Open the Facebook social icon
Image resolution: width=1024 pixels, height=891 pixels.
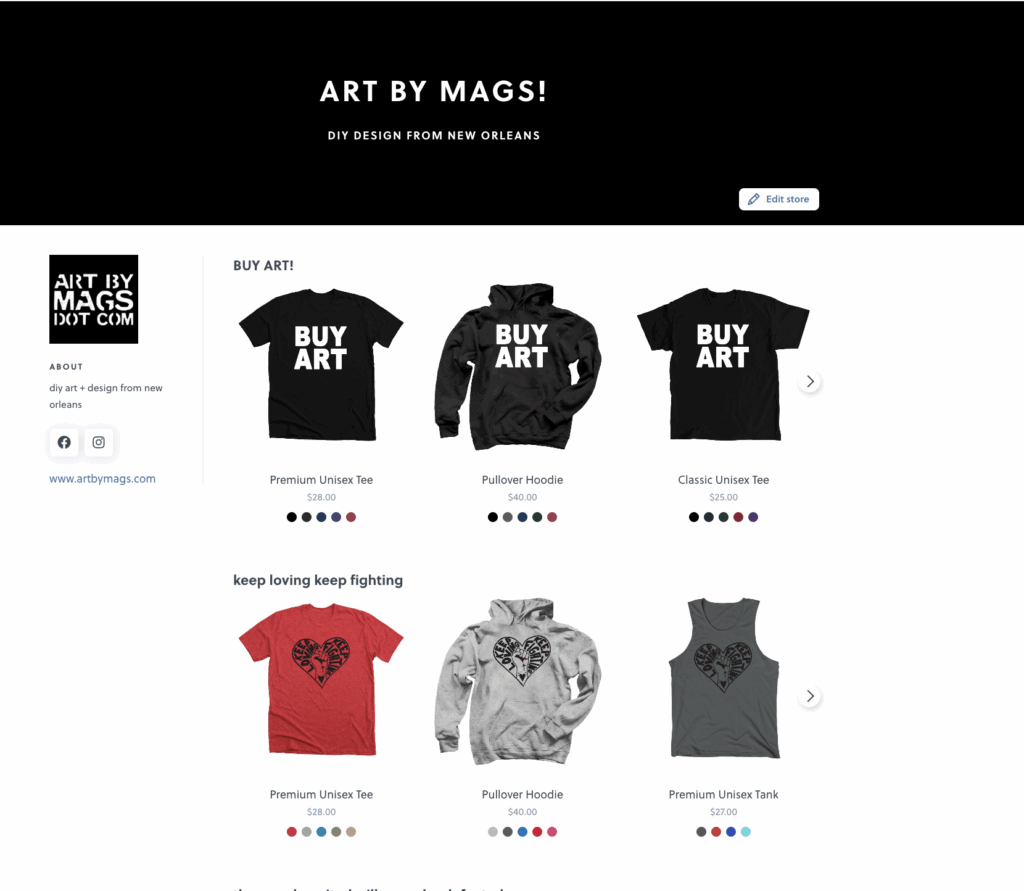tap(64, 442)
